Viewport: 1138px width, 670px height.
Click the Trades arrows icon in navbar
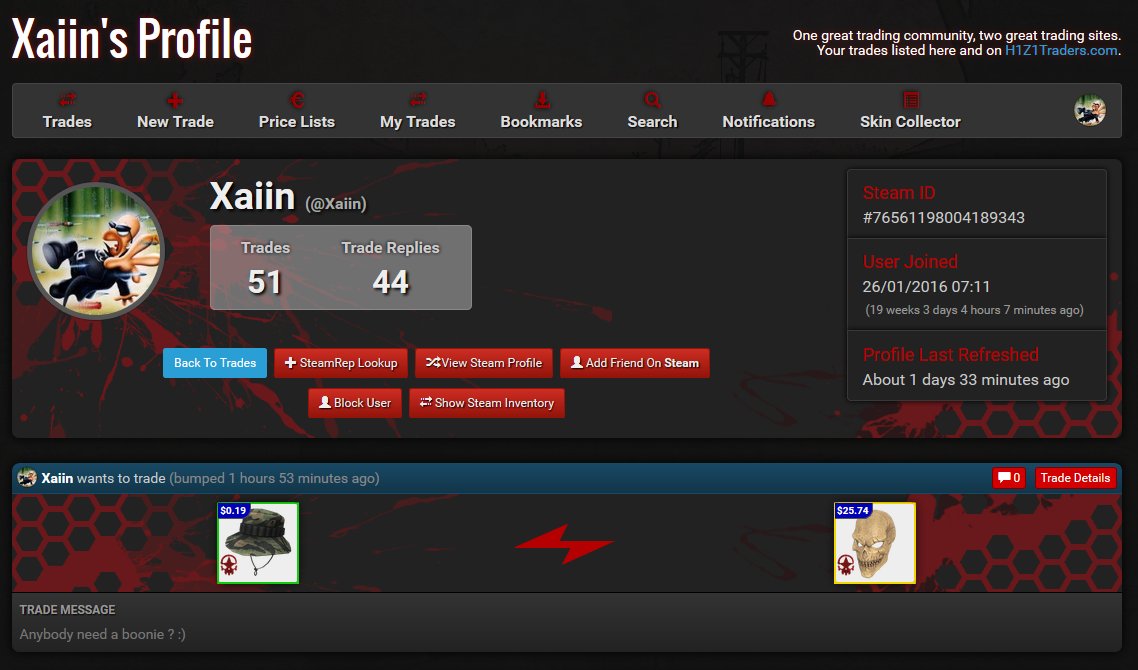[67, 99]
